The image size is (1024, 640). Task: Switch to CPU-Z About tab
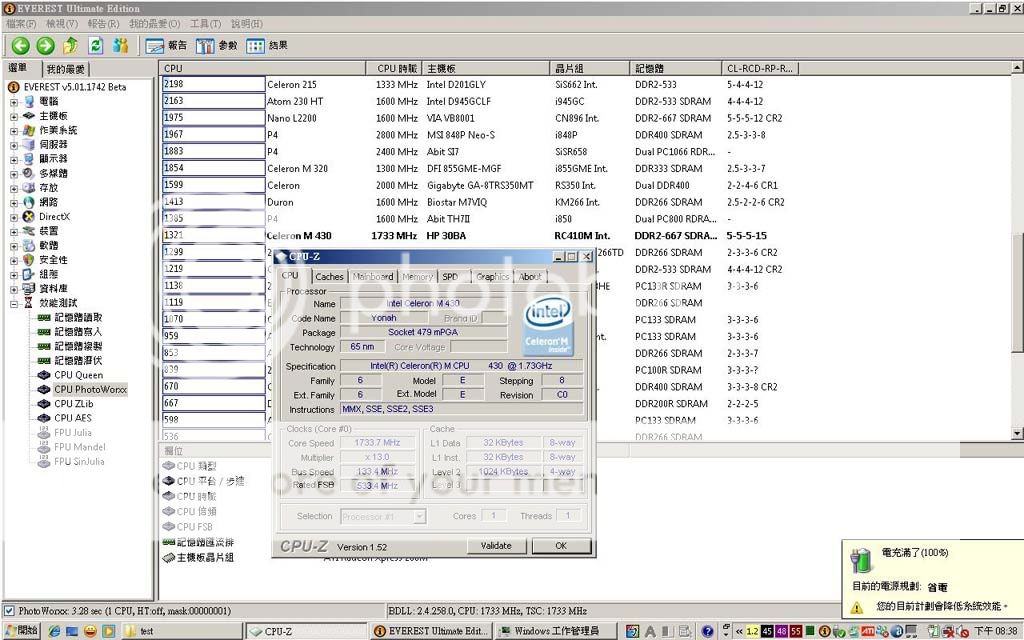pyautogui.click(x=530, y=277)
